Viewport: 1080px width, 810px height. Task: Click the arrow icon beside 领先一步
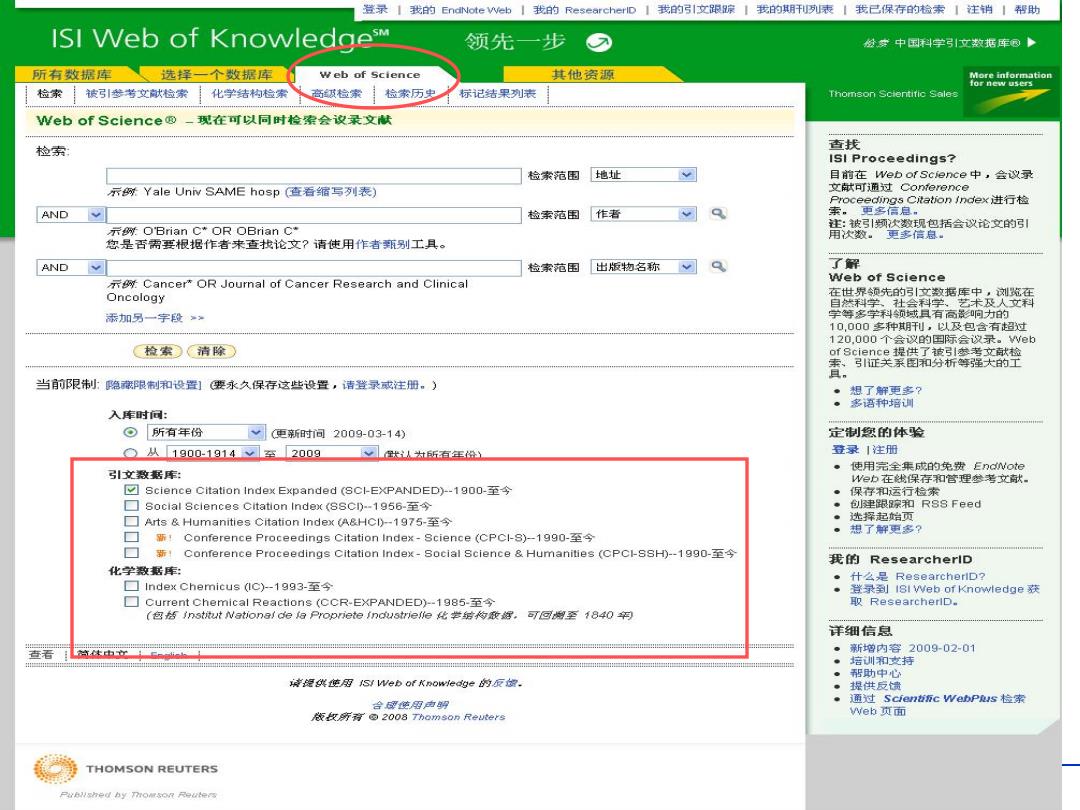pyautogui.click(x=599, y=43)
